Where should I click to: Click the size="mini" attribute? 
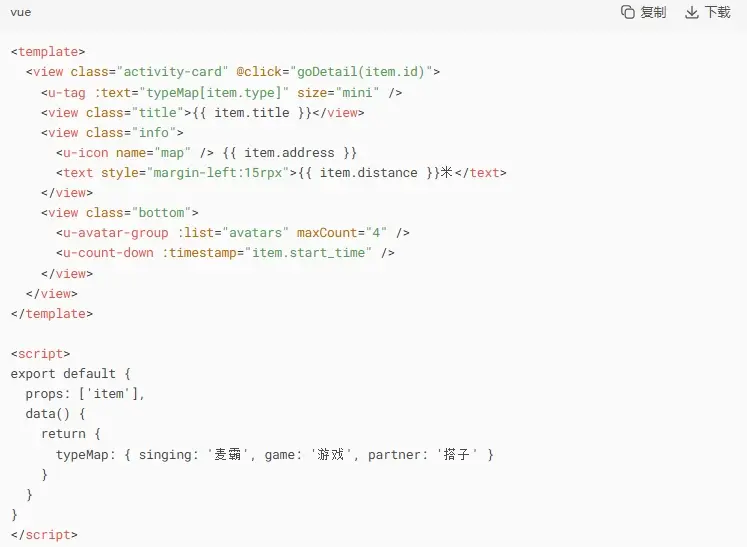[x=338, y=92]
